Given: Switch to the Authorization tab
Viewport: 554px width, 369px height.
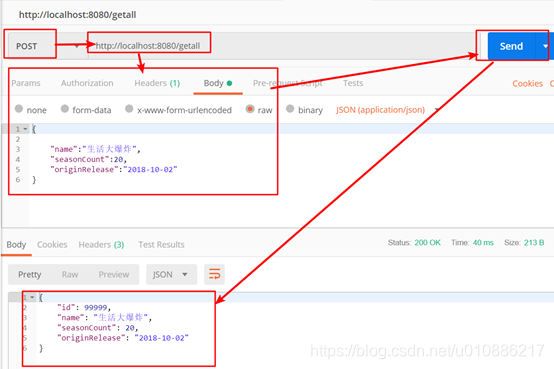Looking at the screenshot, I should [x=87, y=83].
